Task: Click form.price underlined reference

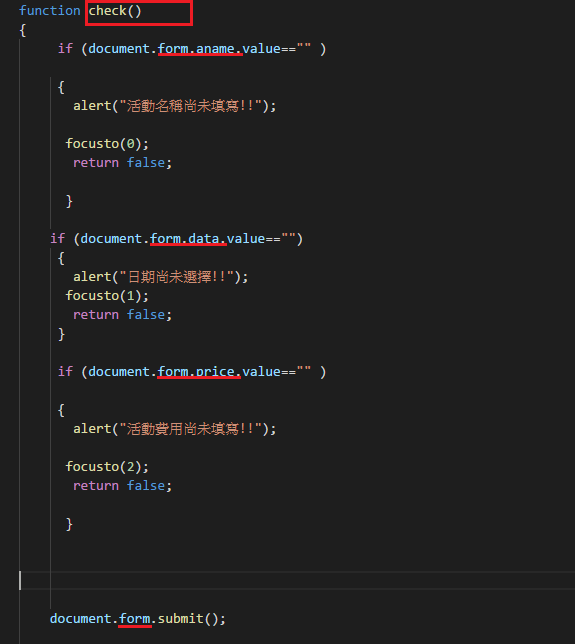Action: point(199,372)
